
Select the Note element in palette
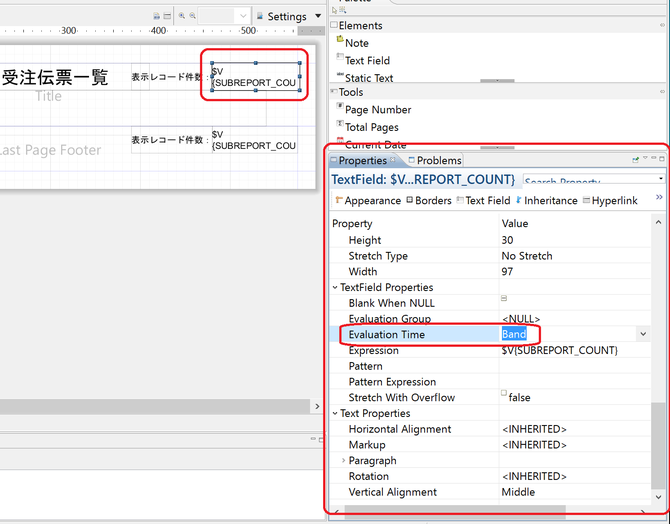356,43
